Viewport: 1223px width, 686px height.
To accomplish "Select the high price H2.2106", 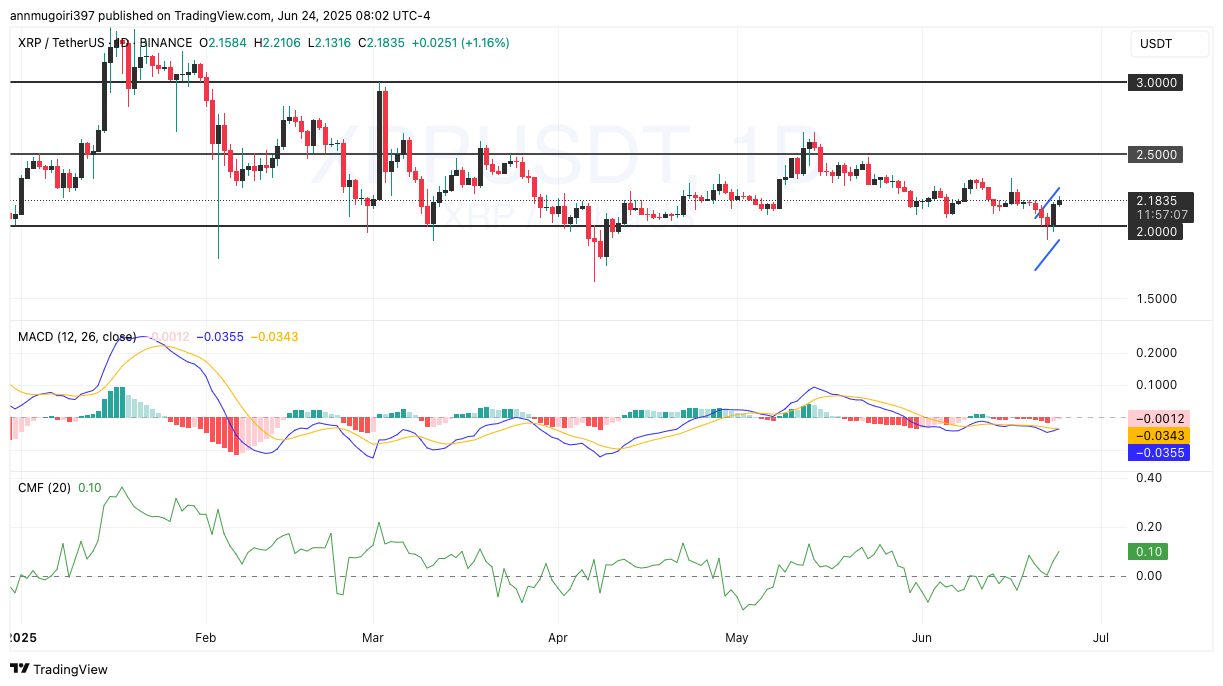I will click(278, 43).
